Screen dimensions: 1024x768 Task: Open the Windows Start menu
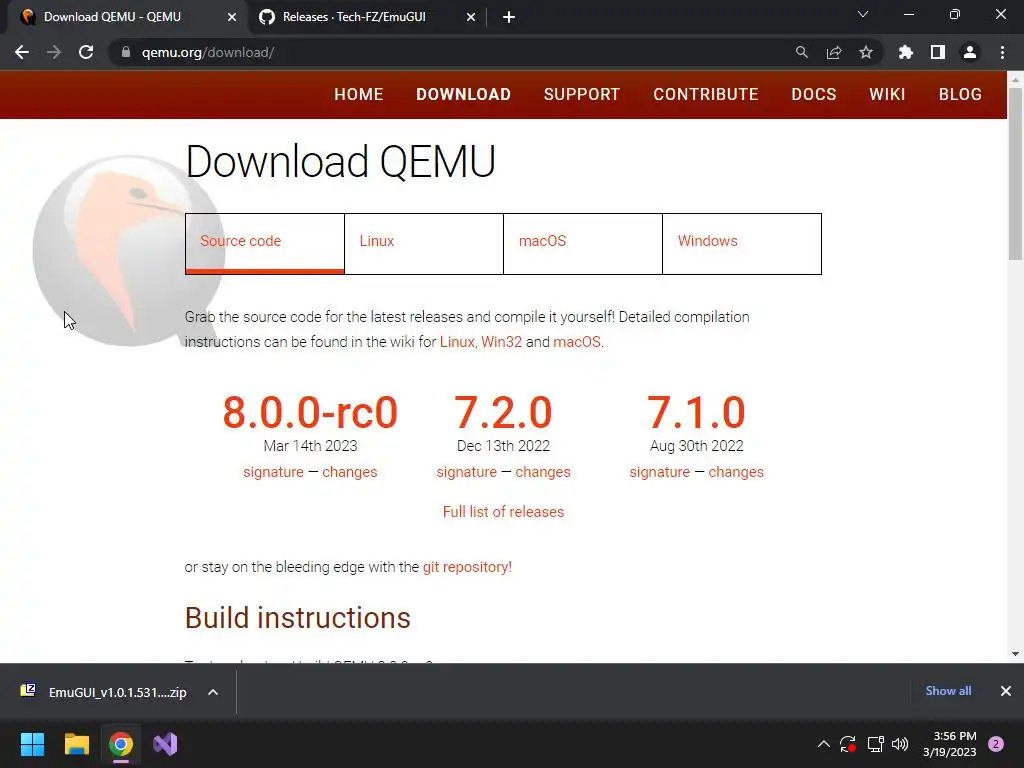(x=32, y=744)
